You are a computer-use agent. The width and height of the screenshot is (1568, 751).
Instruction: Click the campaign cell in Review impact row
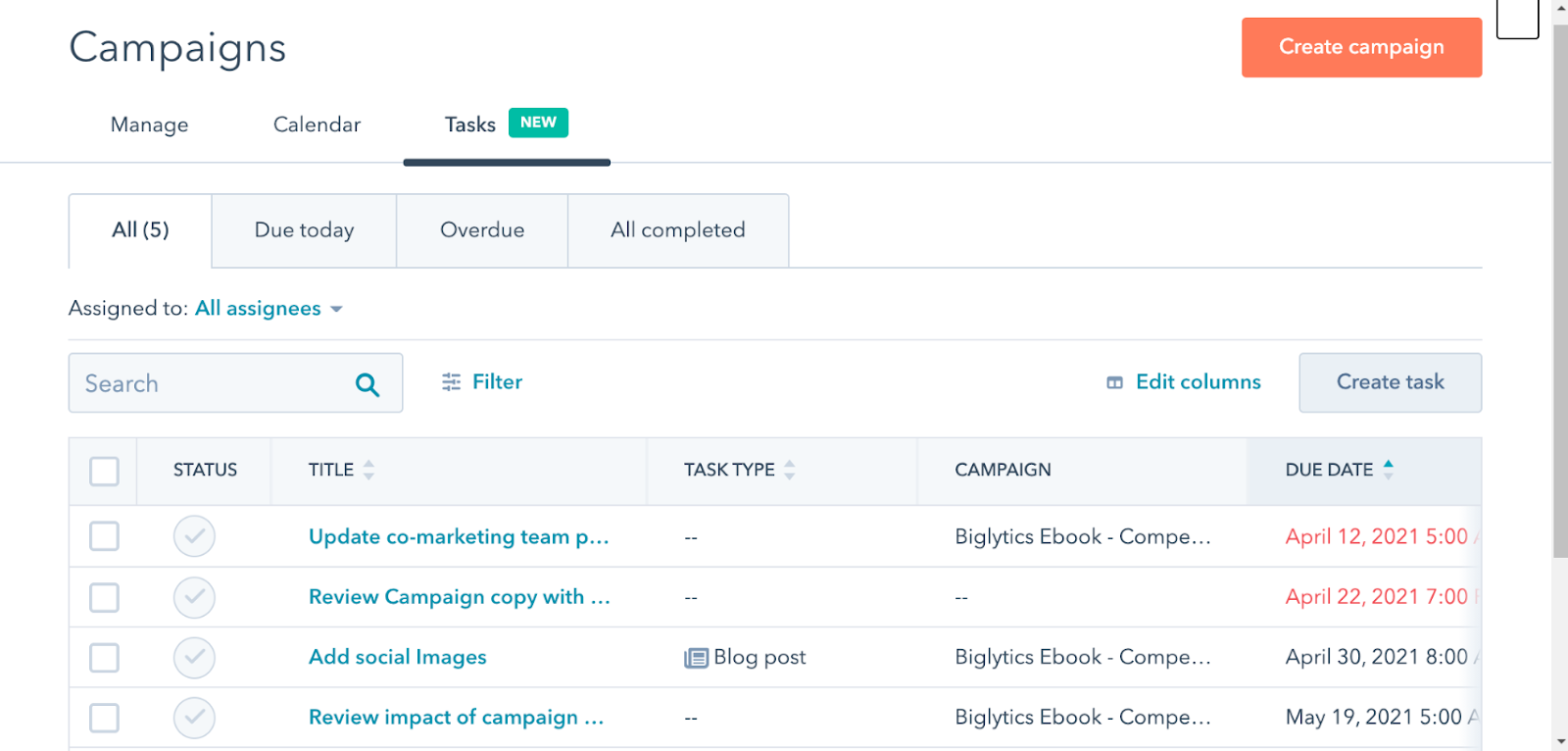[1082, 718]
